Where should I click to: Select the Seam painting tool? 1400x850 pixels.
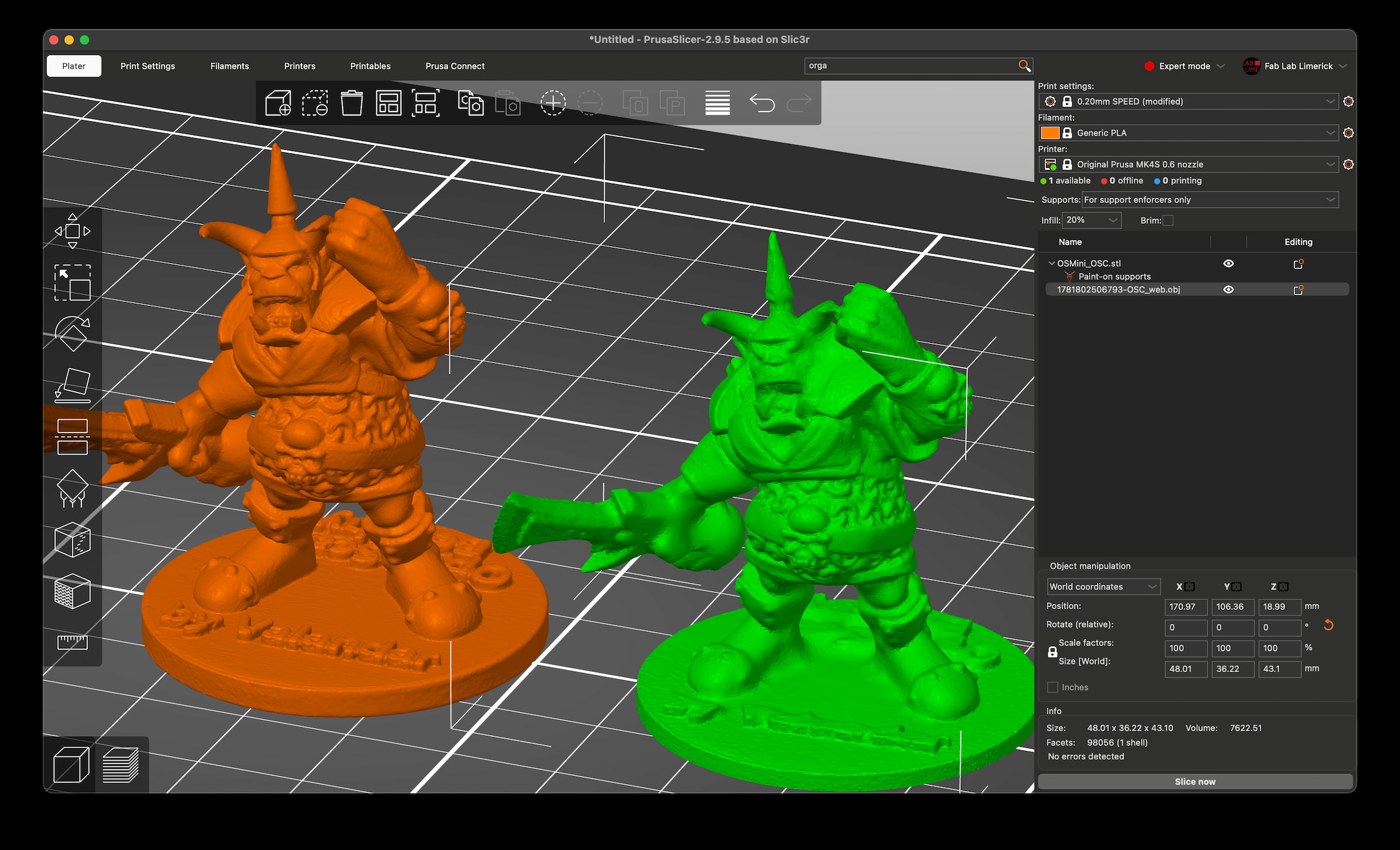[72, 540]
